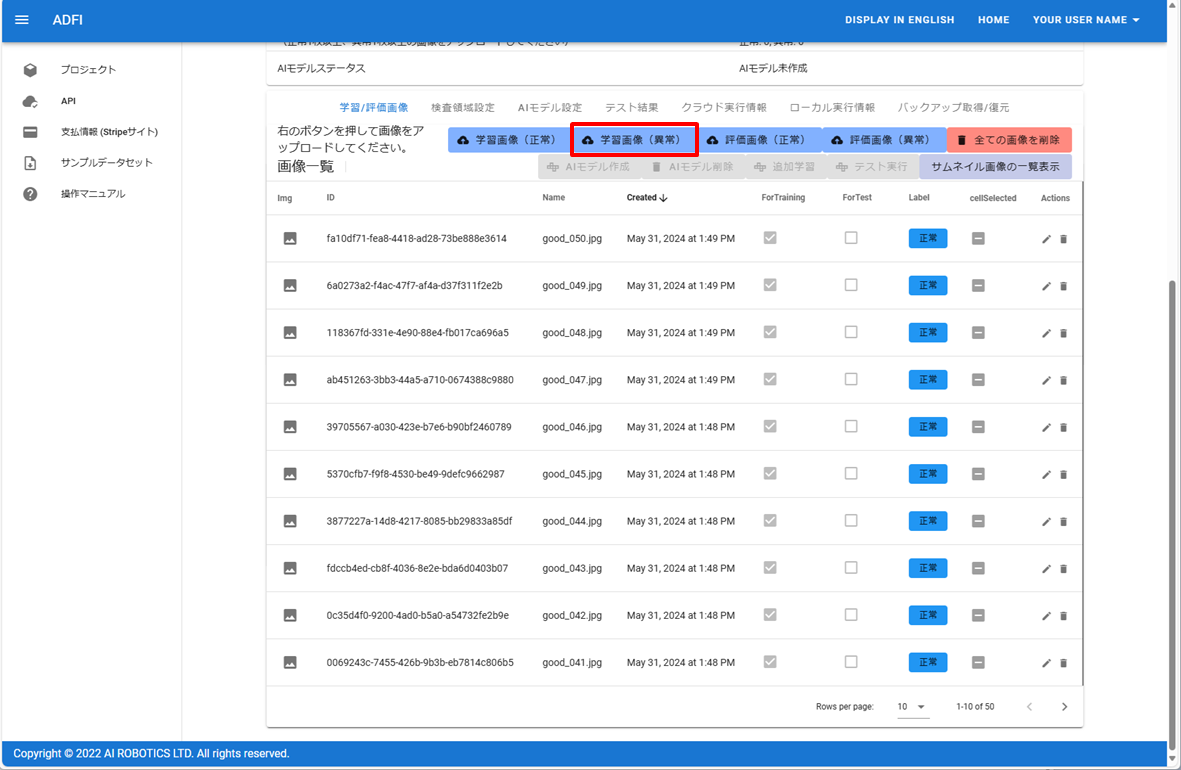This screenshot has height=770, width=1181.
Task: Click 正常 label for good_050.jpg
Action: [928, 239]
